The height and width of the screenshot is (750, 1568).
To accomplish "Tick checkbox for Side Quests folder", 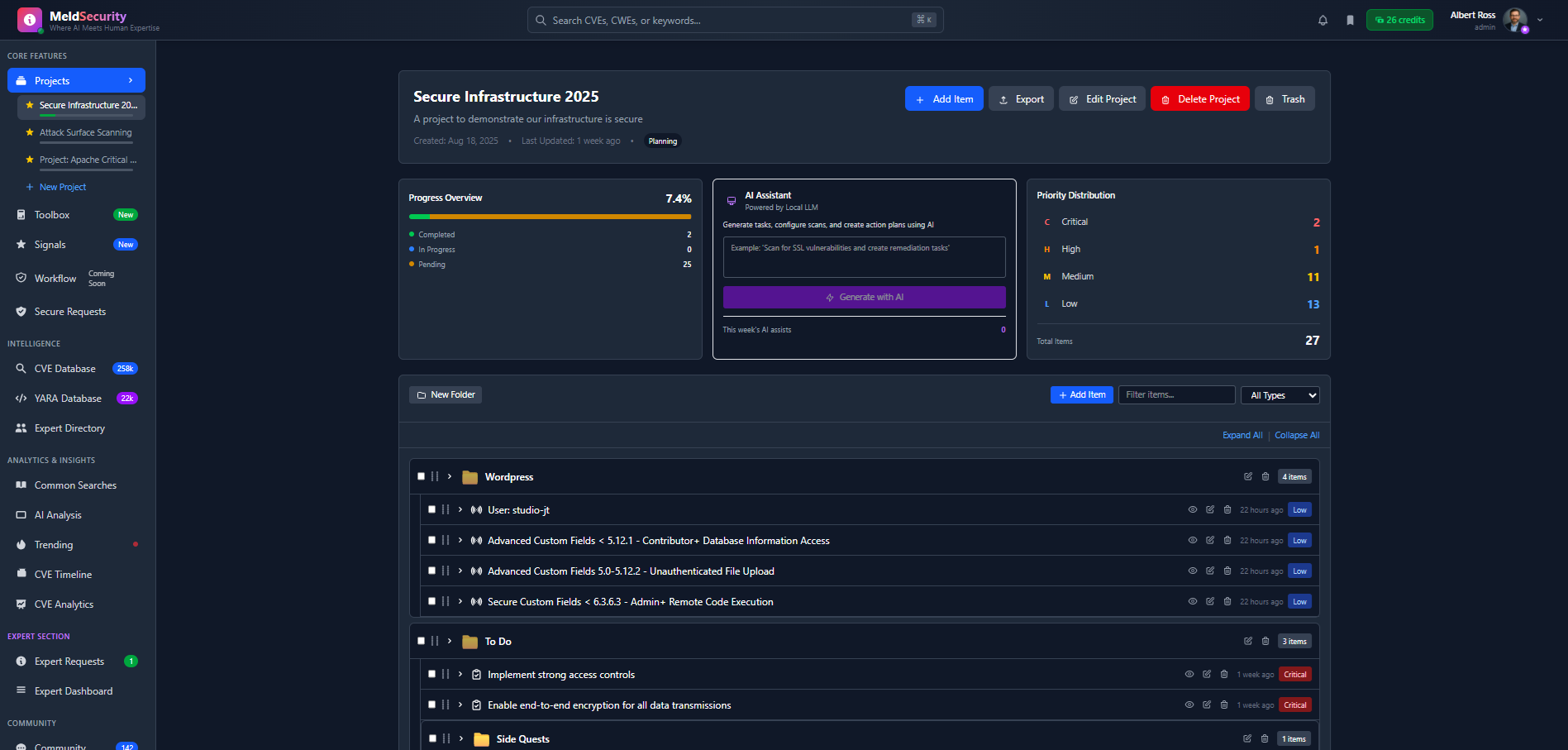I will (x=432, y=738).
